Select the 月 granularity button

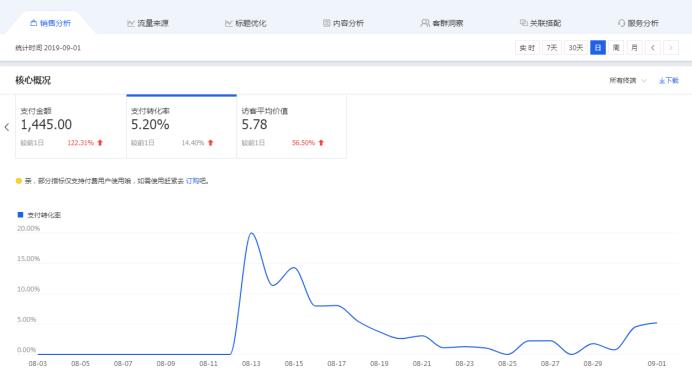coord(634,48)
